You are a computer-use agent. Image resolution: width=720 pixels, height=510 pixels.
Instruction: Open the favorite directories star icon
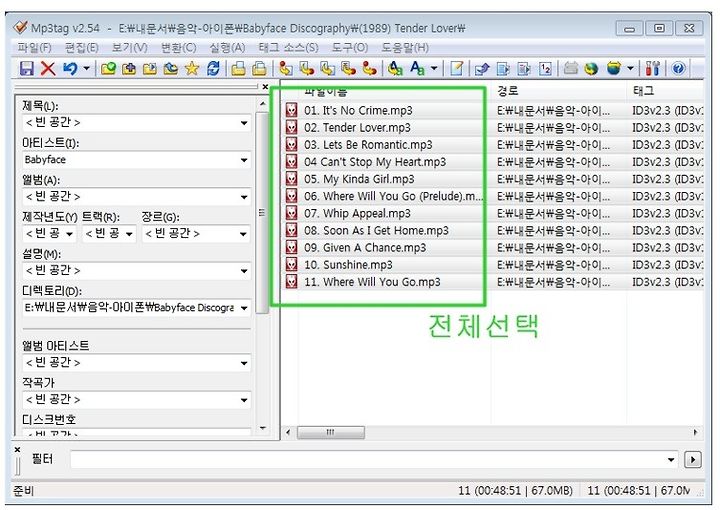coord(192,69)
